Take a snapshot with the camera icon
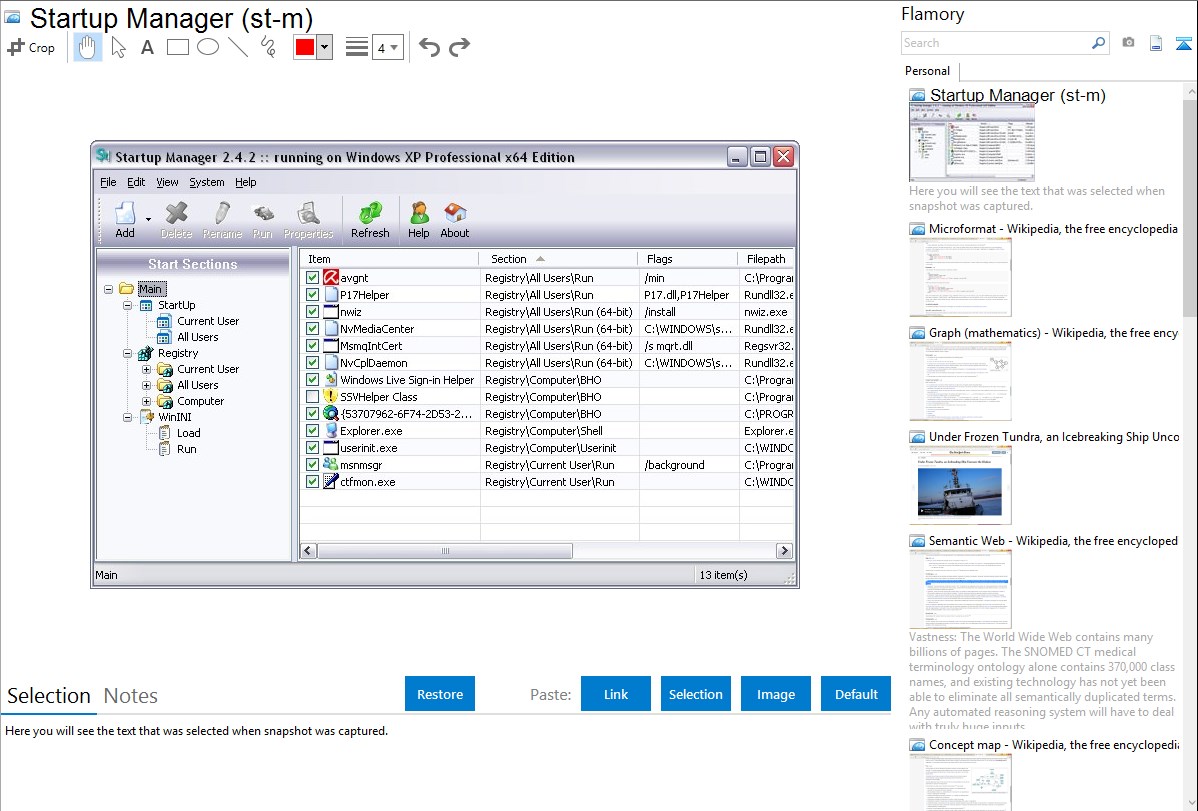The height and width of the screenshot is (811, 1198). (1128, 43)
